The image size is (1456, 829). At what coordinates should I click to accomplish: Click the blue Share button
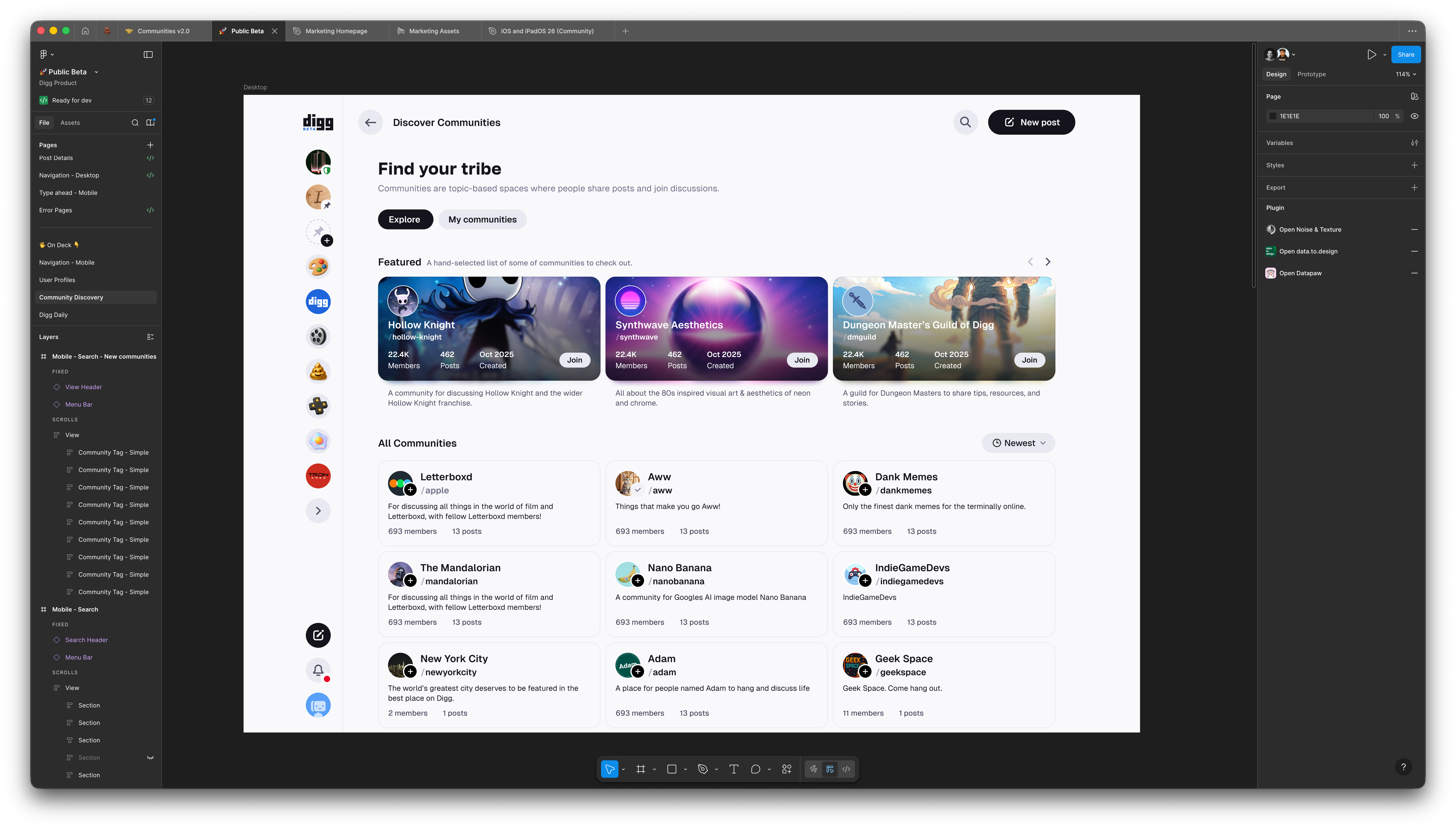coord(1405,55)
